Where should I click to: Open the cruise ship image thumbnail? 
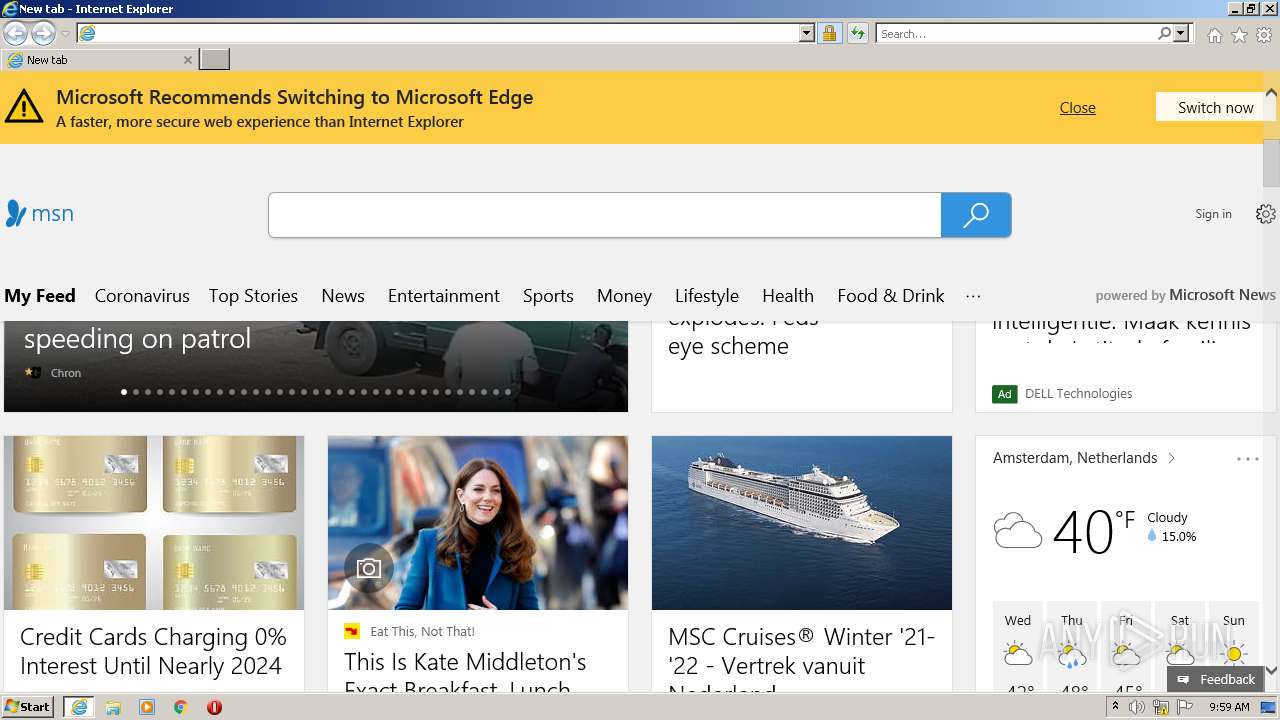point(802,522)
